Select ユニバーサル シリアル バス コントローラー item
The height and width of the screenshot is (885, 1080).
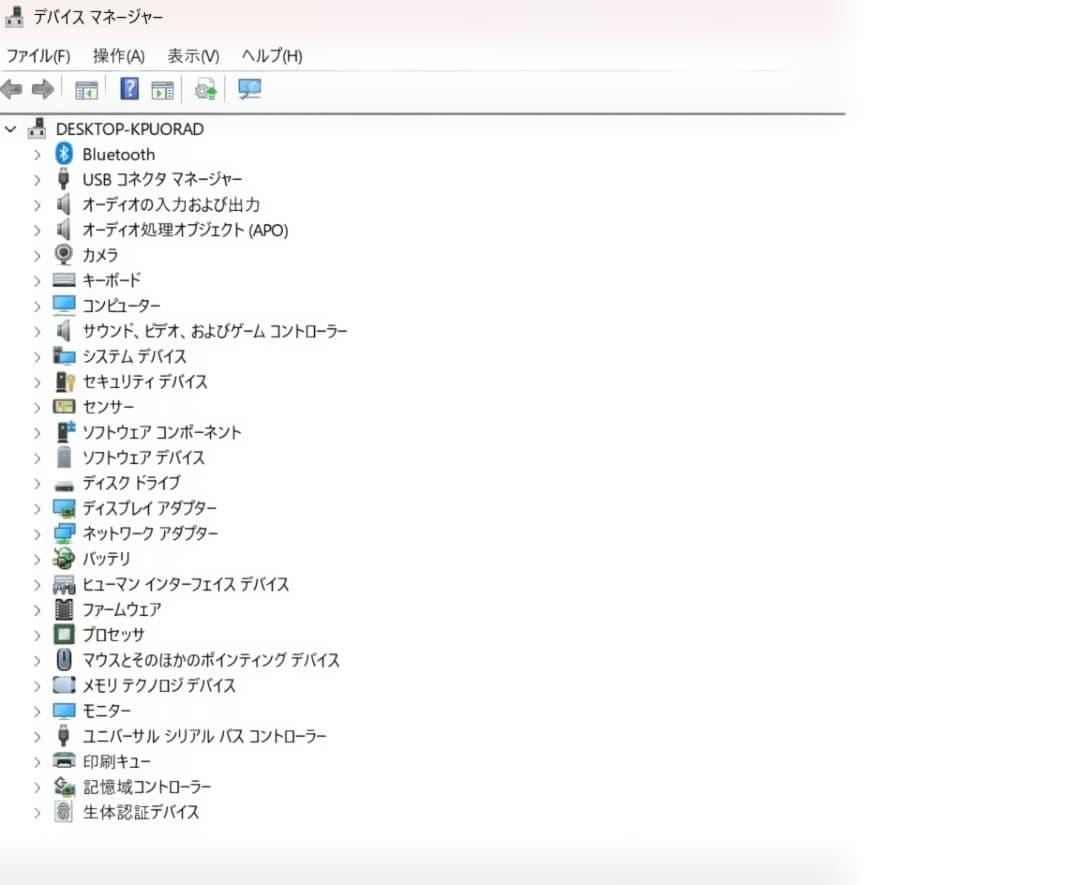point(204,736)
